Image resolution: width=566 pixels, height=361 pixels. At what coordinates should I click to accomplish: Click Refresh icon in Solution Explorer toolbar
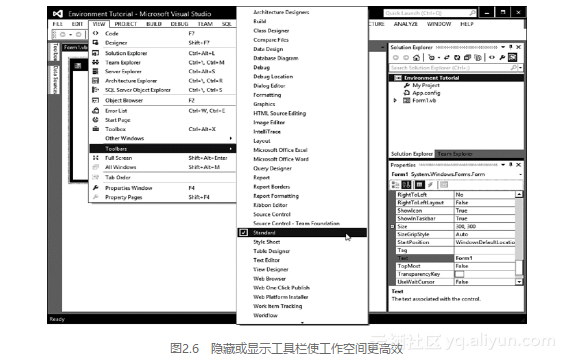457,57
